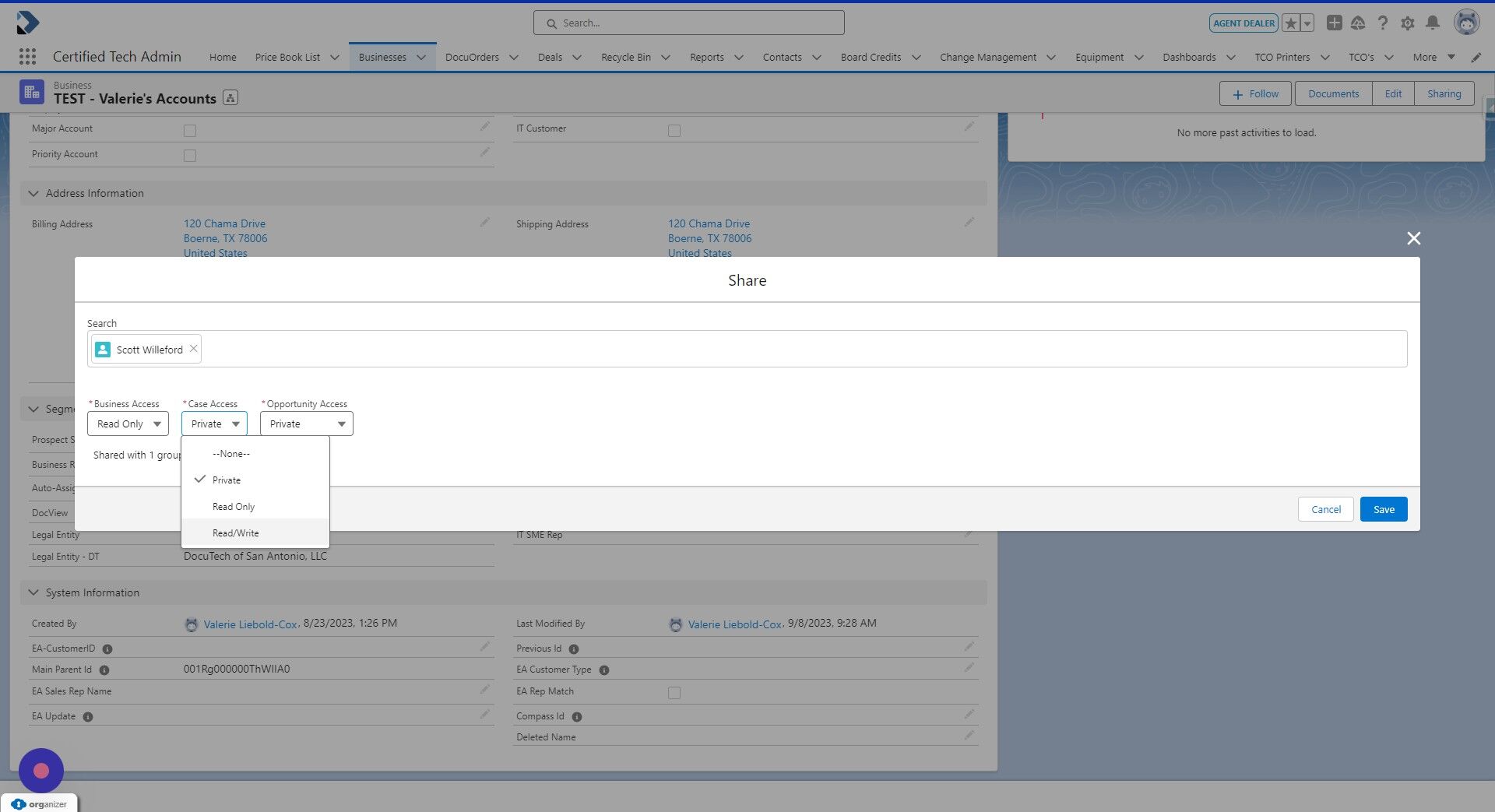Viewport: 1495px width, 812px height.
Task: View the notifications bell icon
Action: (x=1433, y=23)
